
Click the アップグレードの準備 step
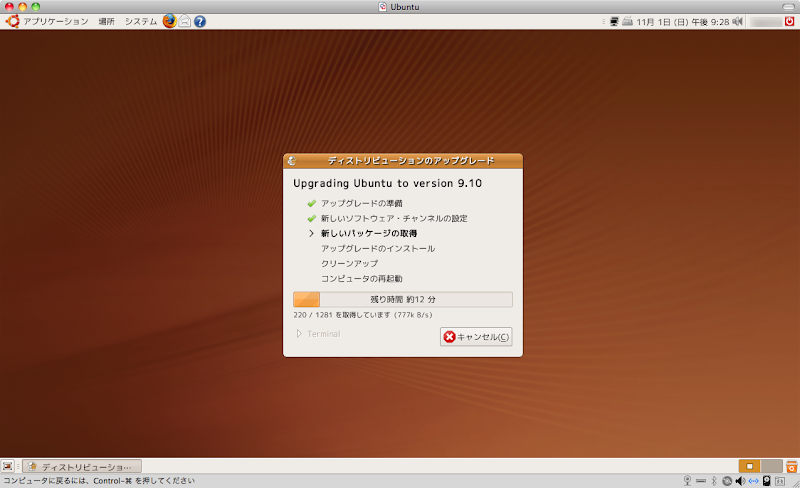point(362,203)
